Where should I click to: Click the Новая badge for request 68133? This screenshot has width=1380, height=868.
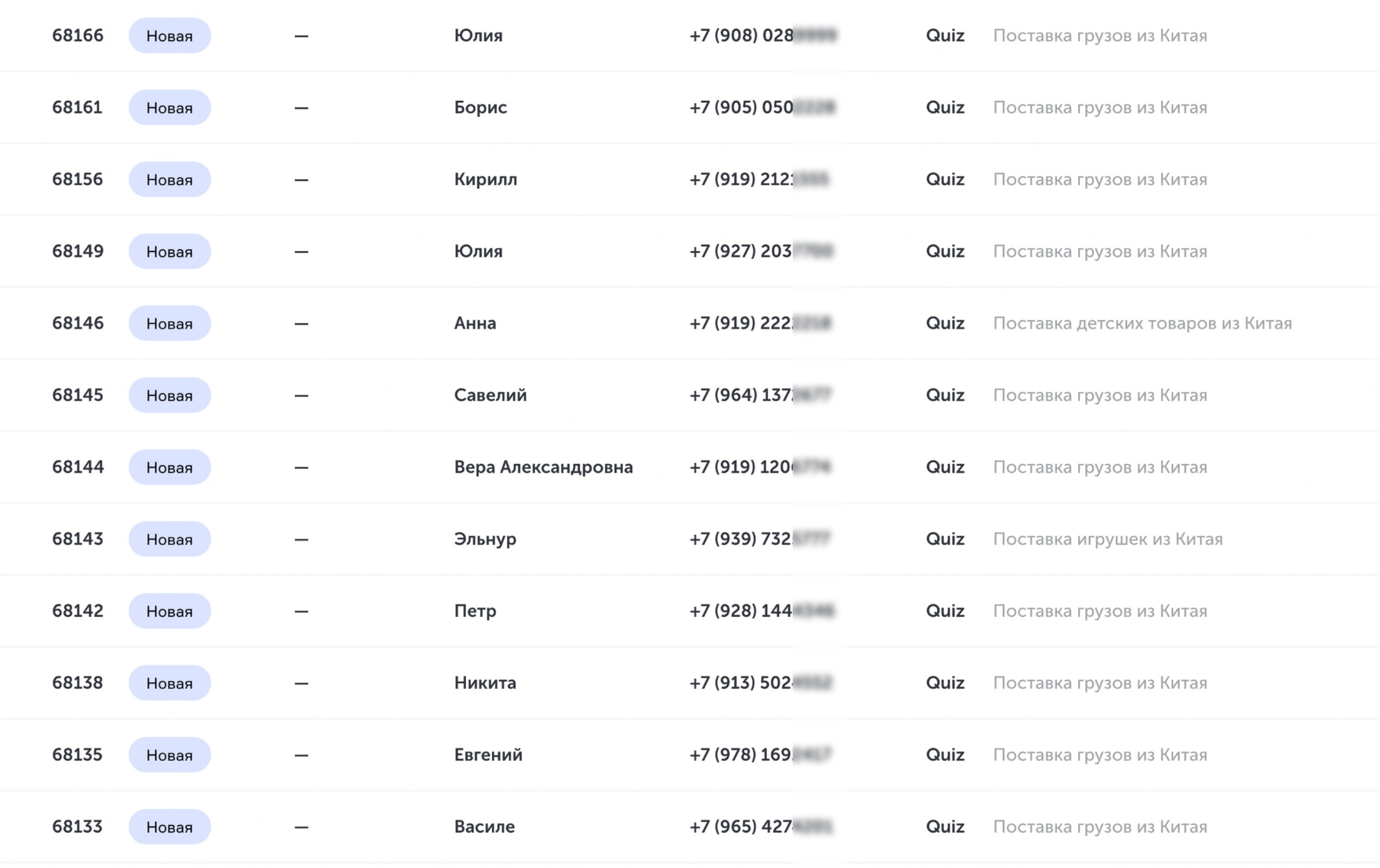pos(170,827)
